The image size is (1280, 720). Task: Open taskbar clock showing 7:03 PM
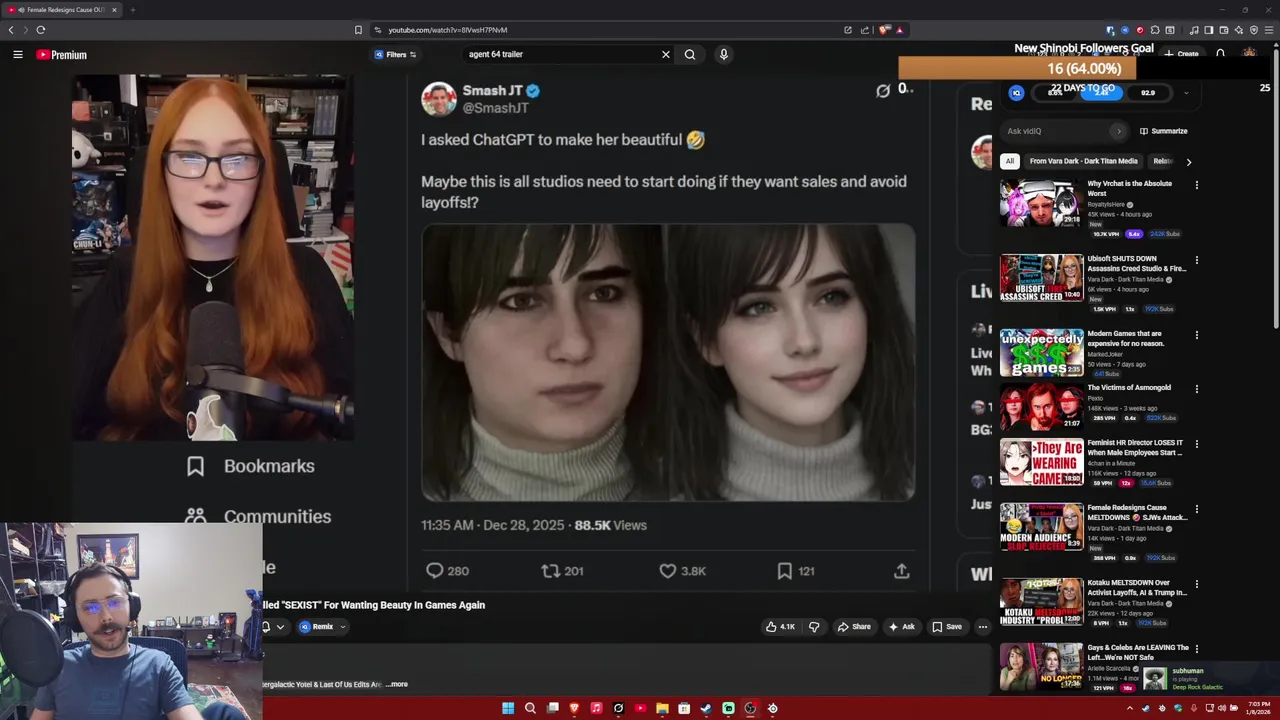[1256, 708]
